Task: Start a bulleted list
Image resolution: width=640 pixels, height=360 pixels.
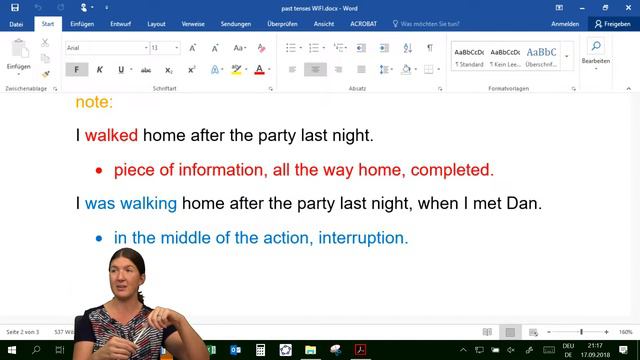Action: coord(291,48)
